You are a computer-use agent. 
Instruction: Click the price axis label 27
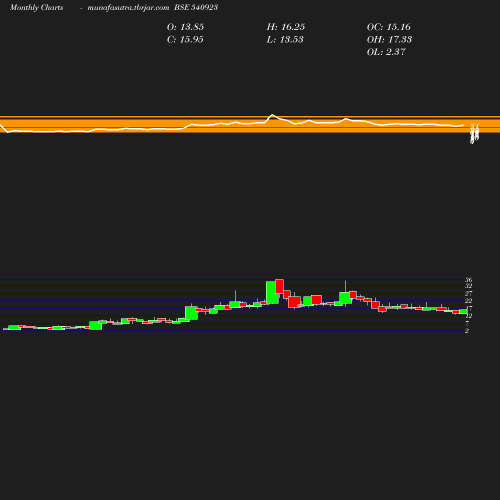tap(469, 294)
